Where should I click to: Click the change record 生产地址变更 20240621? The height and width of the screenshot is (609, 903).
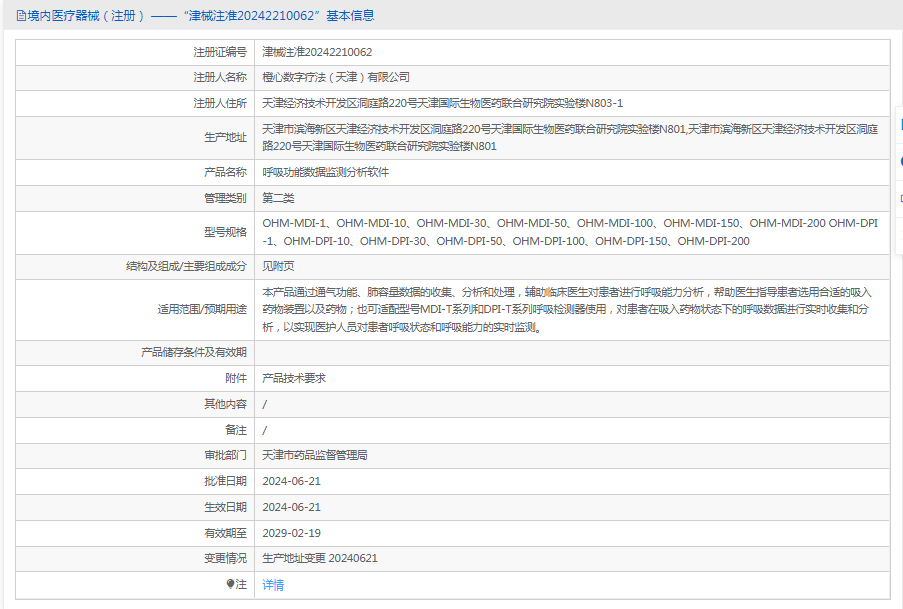(320, 559)
